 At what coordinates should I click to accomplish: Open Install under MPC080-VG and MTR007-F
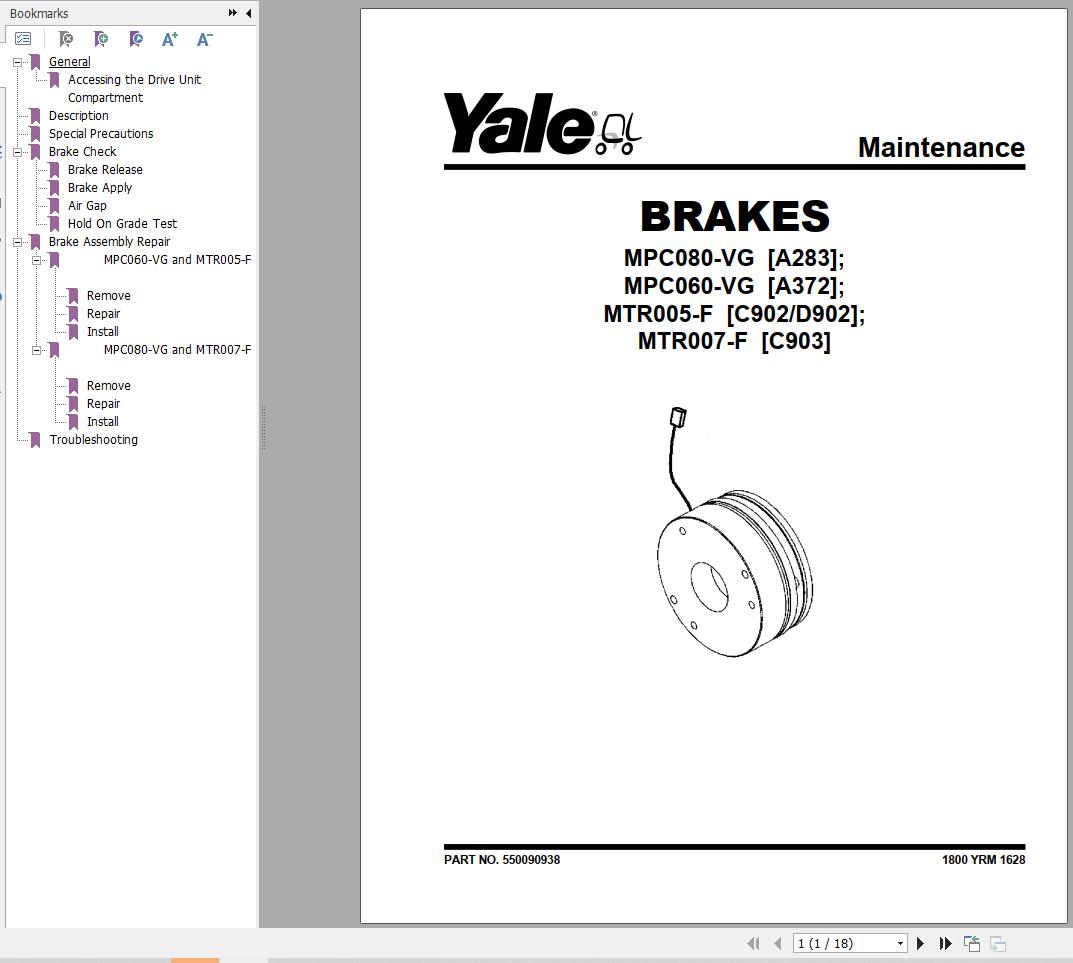click(102, 422)
